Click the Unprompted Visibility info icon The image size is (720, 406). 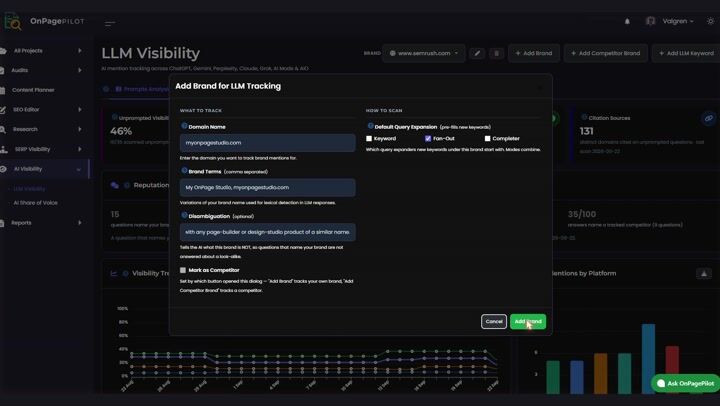point(114,118)
